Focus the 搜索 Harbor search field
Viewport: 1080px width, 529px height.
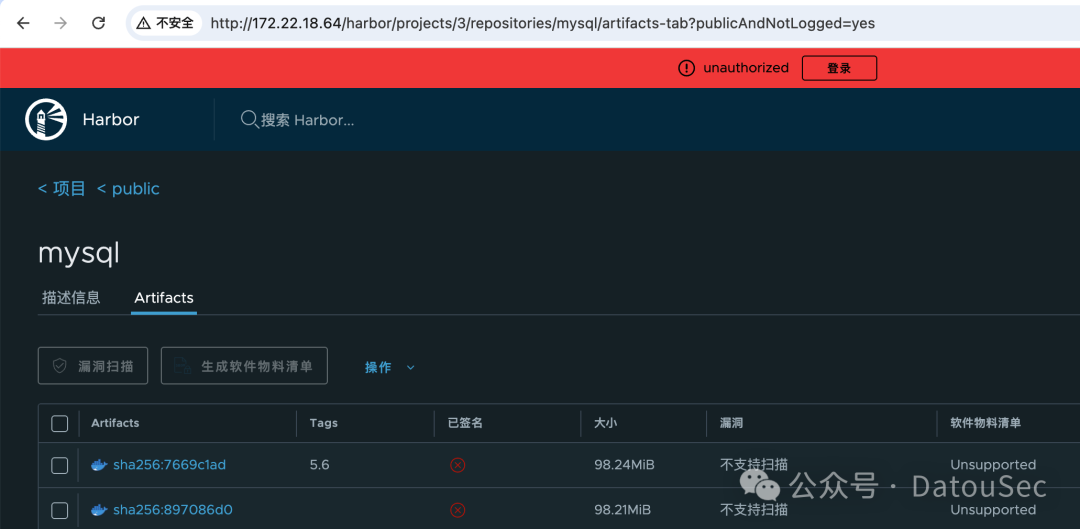click(307, 120)
